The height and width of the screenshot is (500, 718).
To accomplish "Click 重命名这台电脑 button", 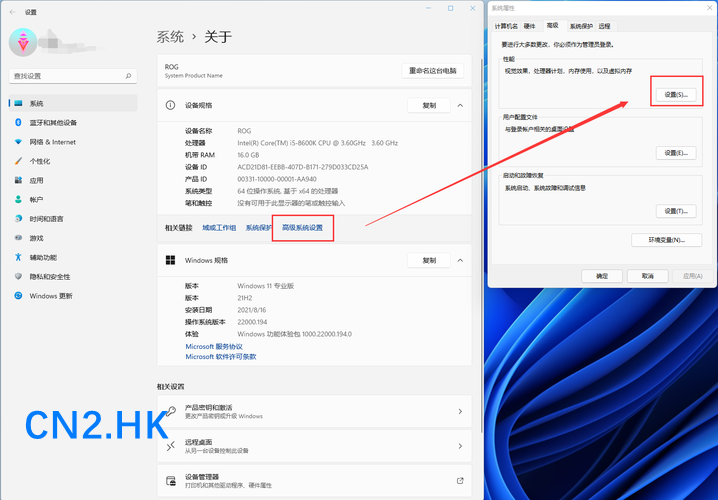I will point(433,71).
